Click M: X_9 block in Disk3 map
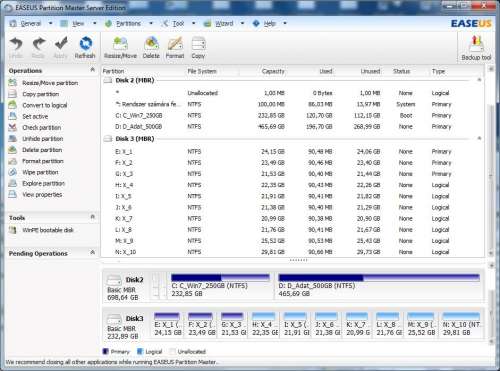Viewport: 500px width, 371px height. coord(421,324)
